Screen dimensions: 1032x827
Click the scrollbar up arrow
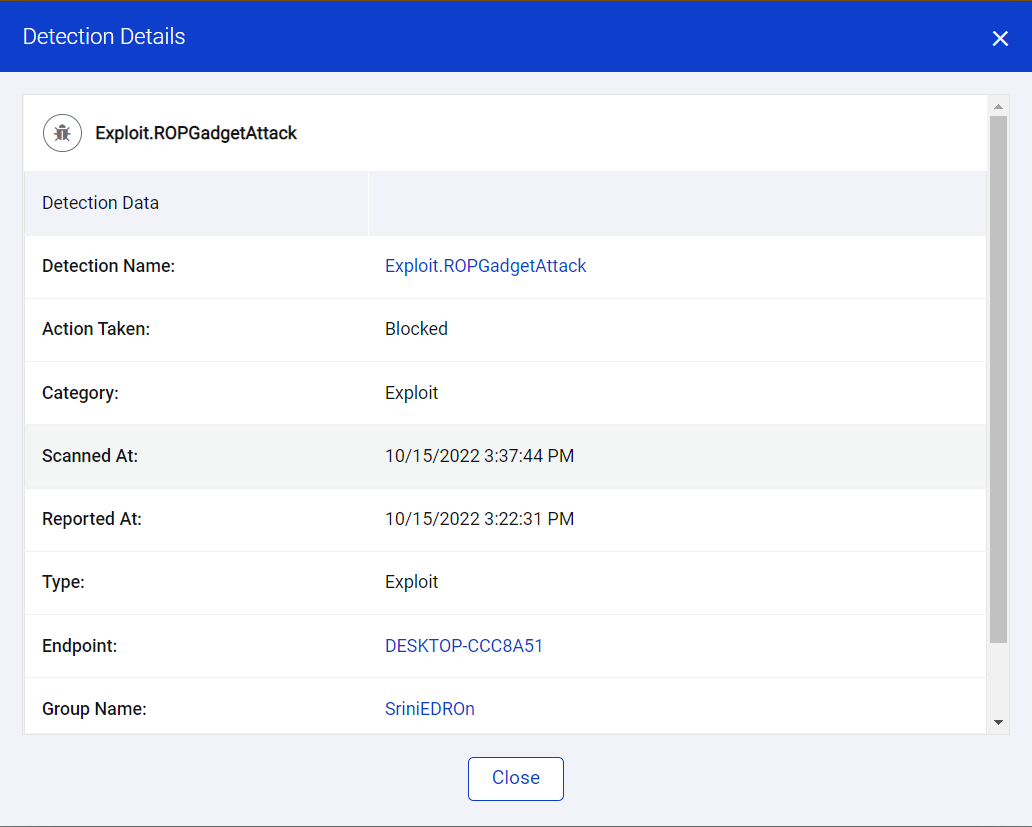tap(998, 105)
